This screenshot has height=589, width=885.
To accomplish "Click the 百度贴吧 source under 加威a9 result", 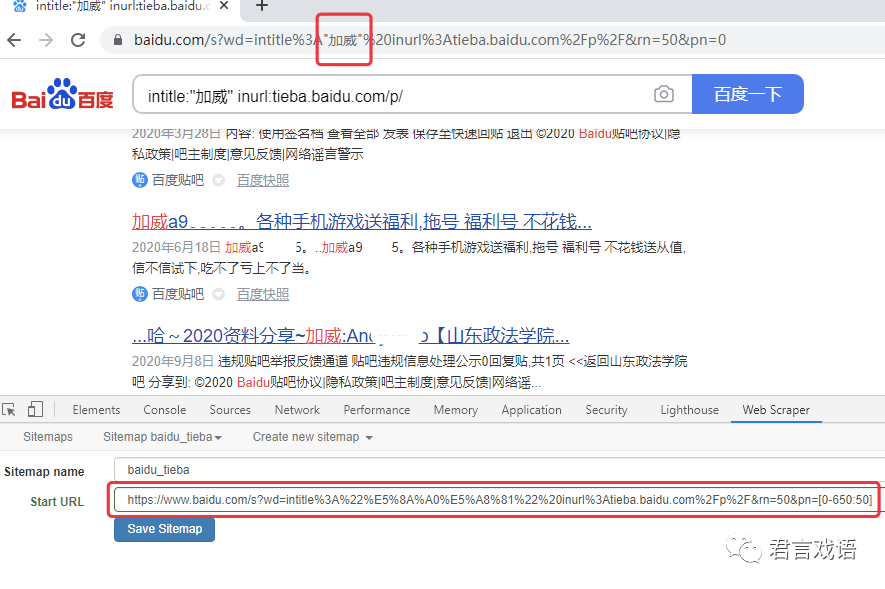I will (x=178, y=294).
